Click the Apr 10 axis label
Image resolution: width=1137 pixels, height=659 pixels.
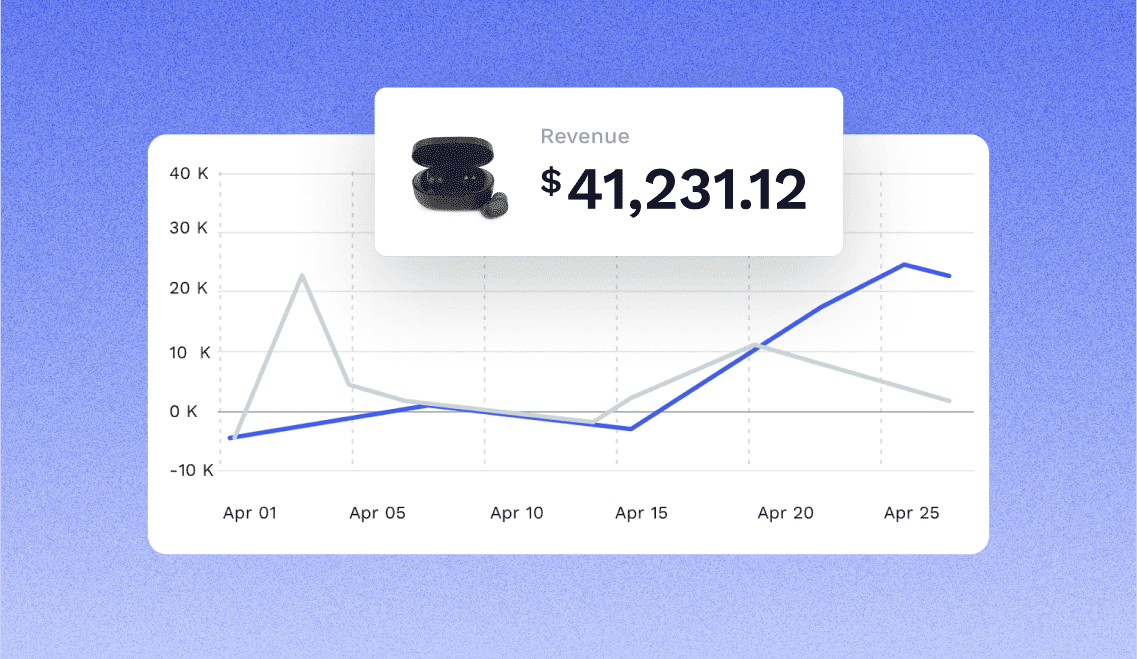(516, 512)
